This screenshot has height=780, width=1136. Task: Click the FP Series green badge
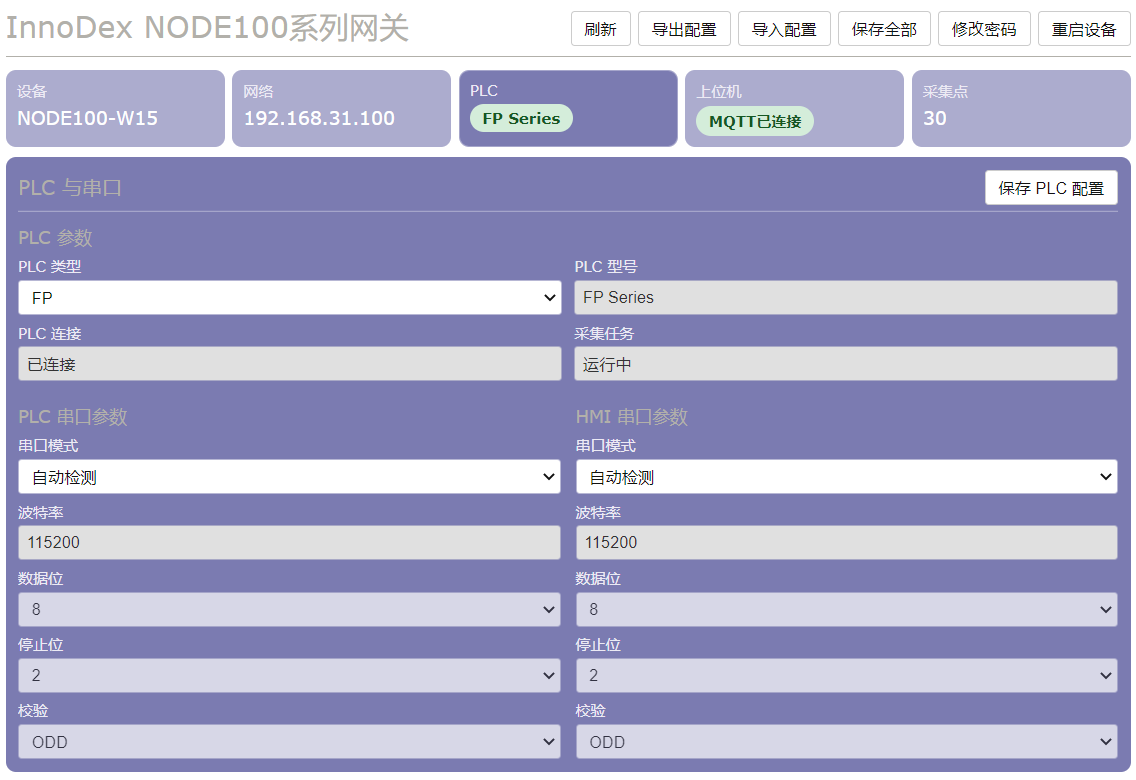(x=521, y=118)
